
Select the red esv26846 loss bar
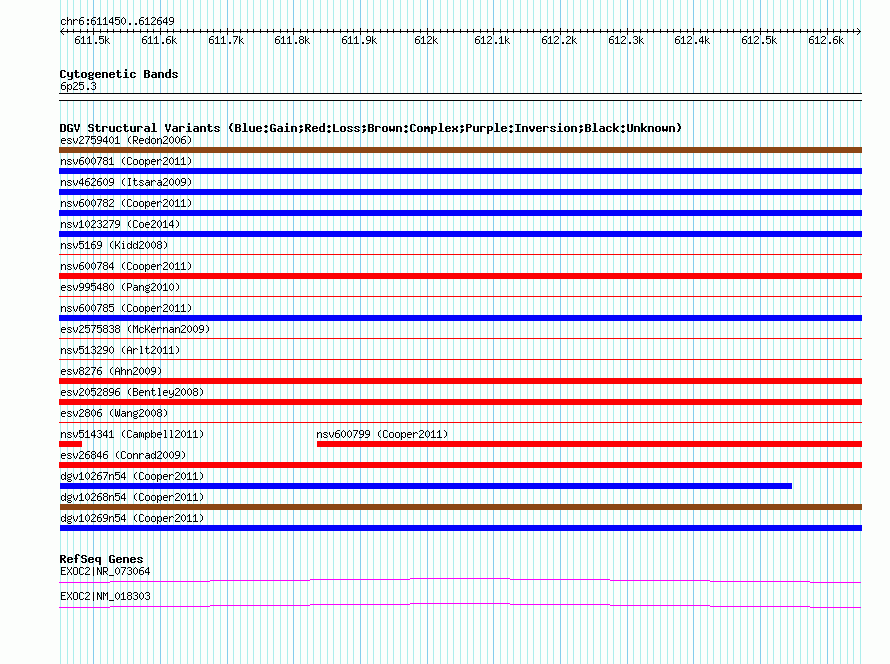tap(460, 465)
